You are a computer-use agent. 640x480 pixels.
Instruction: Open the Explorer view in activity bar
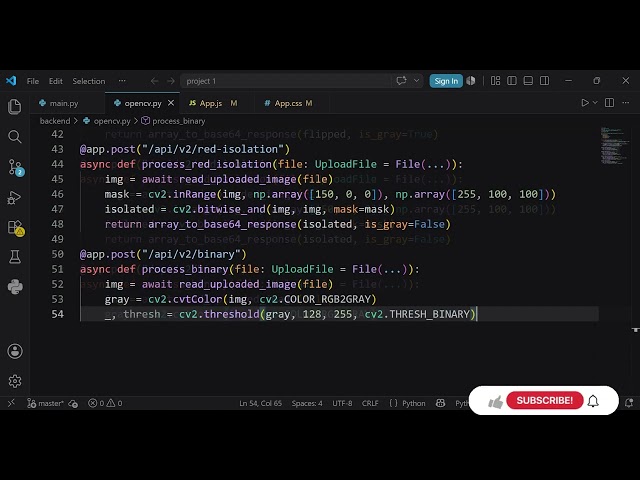tap(15, 107)
